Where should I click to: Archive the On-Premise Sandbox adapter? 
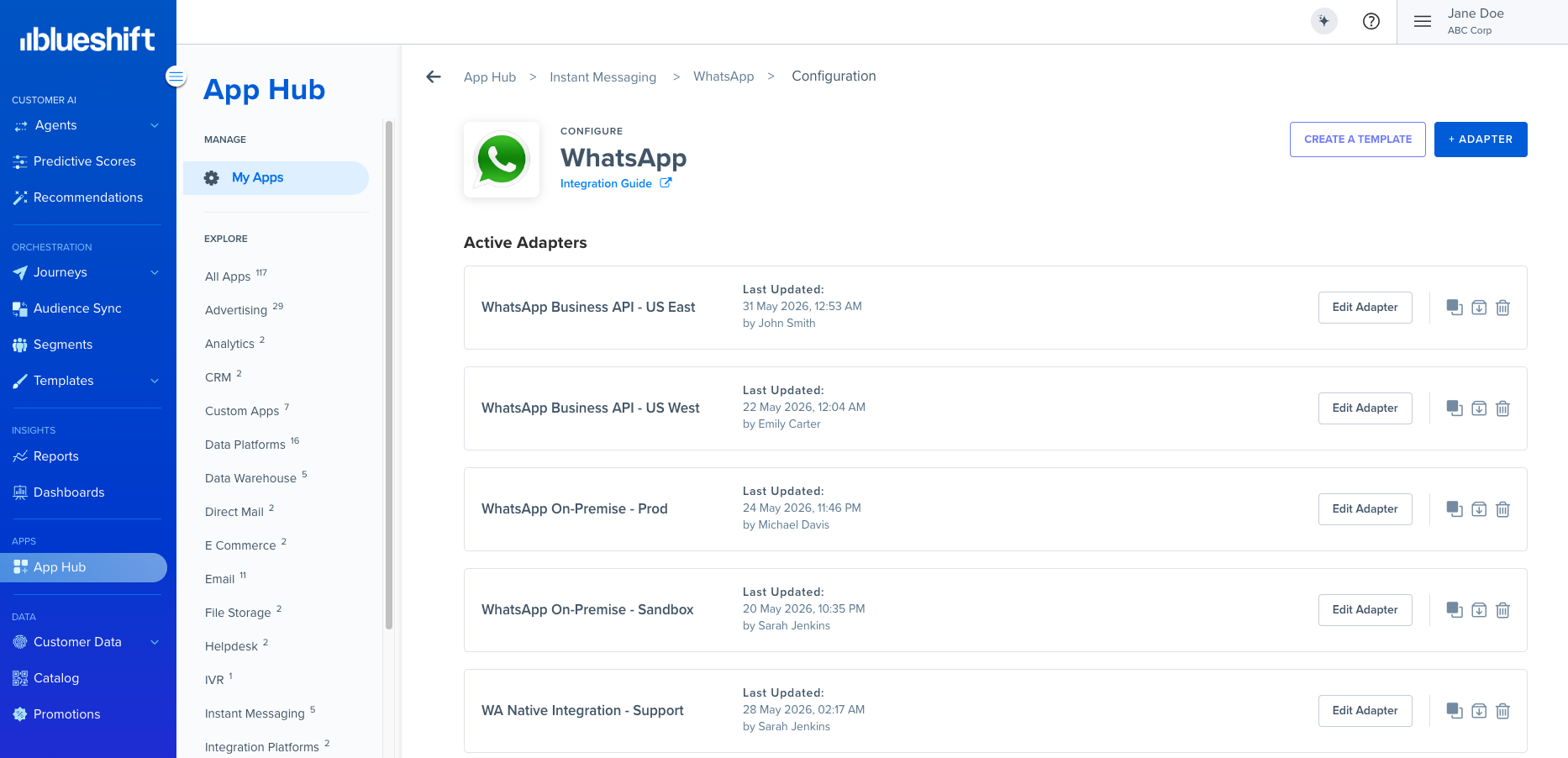1479,610
